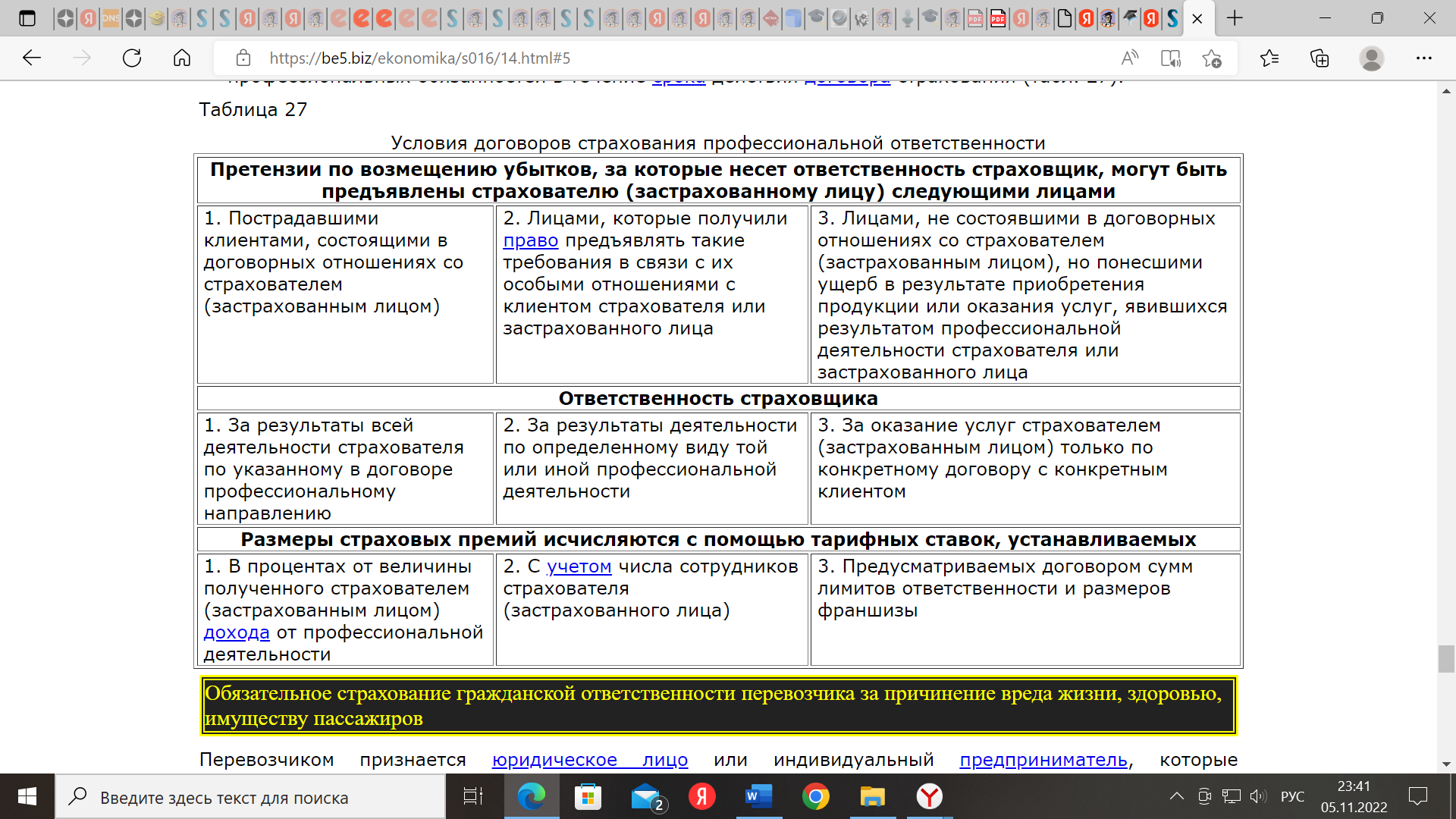Follow the 'право' link
This screenshot has height=819, width=1456.
tap(530, 240)
